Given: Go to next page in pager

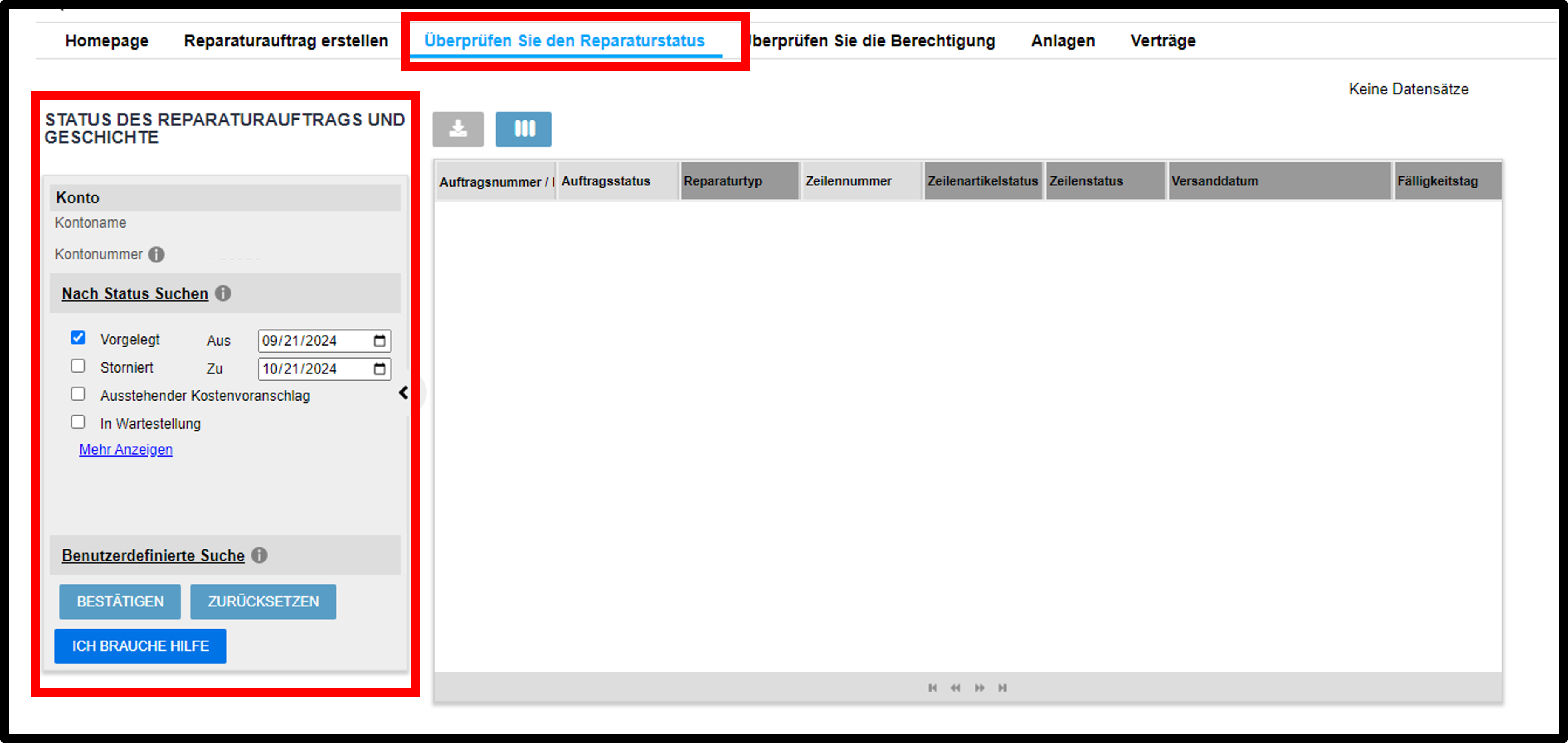Looking at the screenshot, I should (979, 688).
